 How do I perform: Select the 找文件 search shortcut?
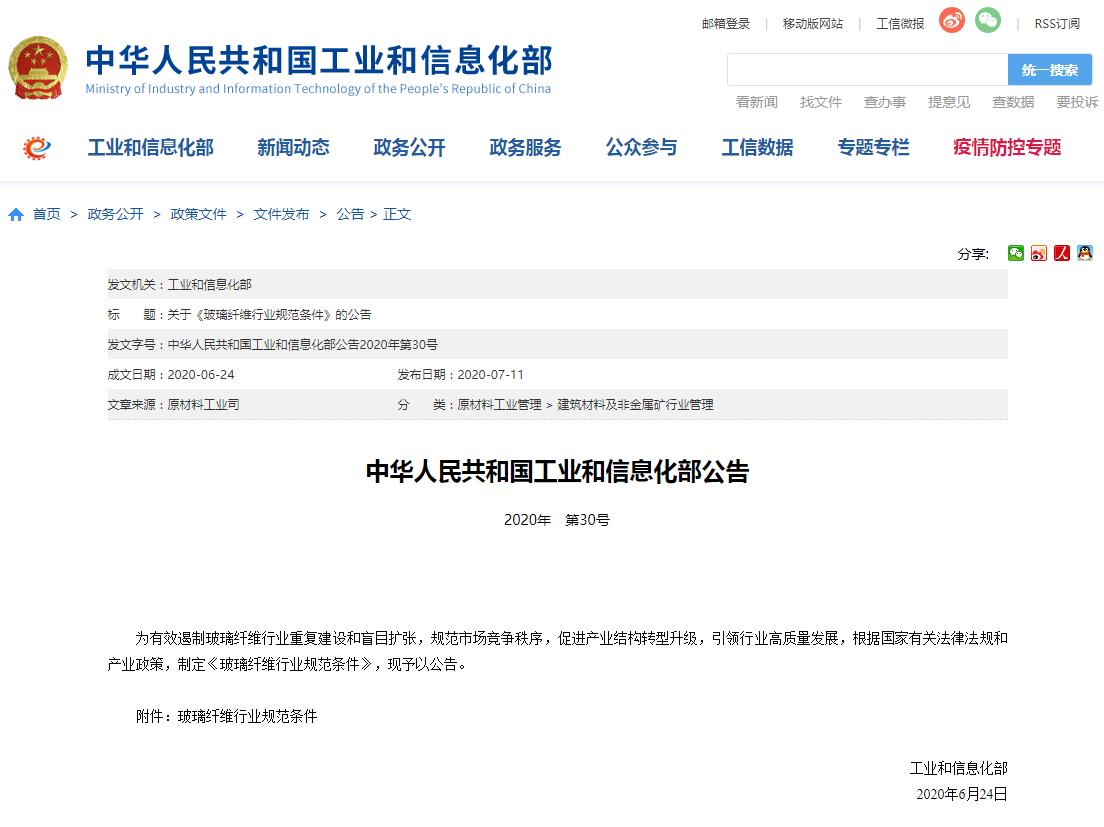pos(821,102)
